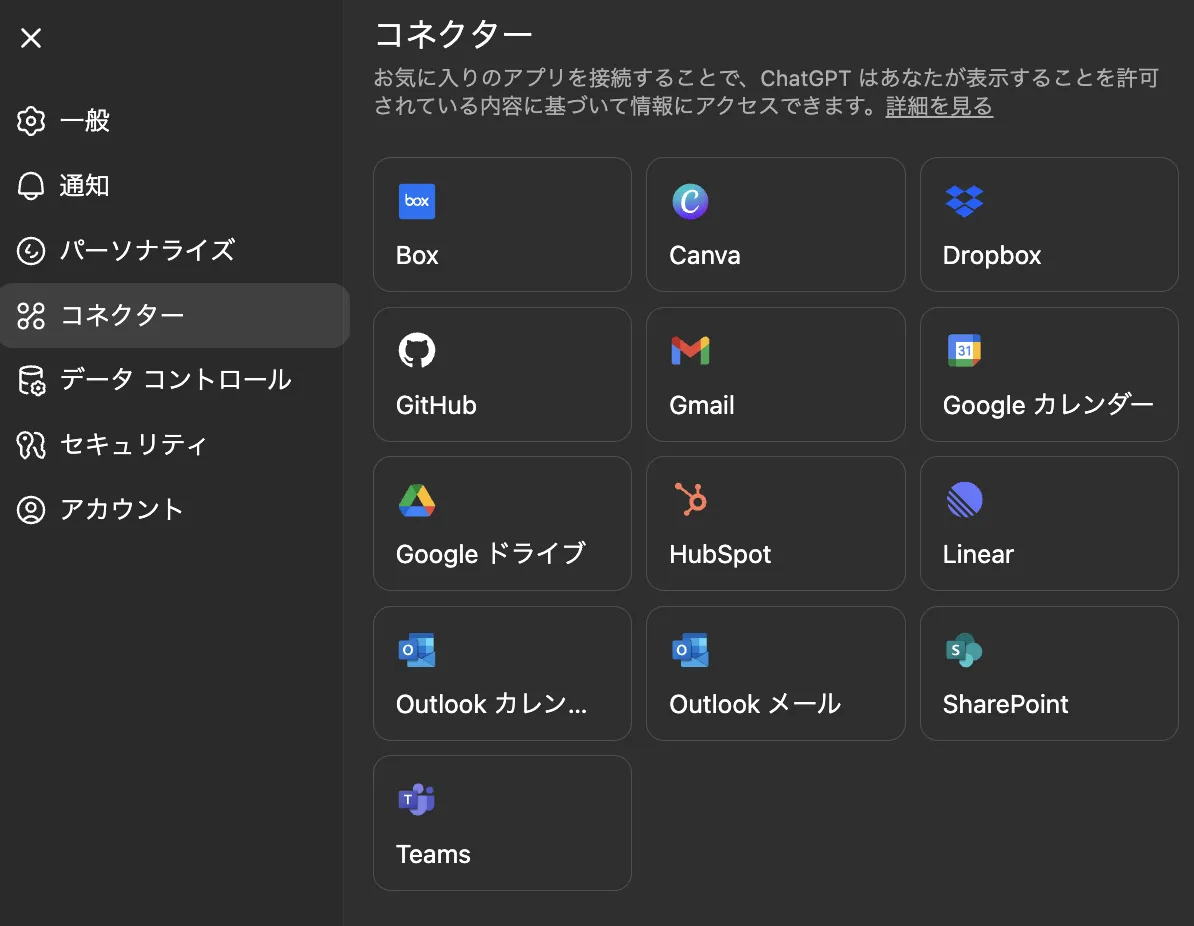Close the settings dialog with the X

30,38
